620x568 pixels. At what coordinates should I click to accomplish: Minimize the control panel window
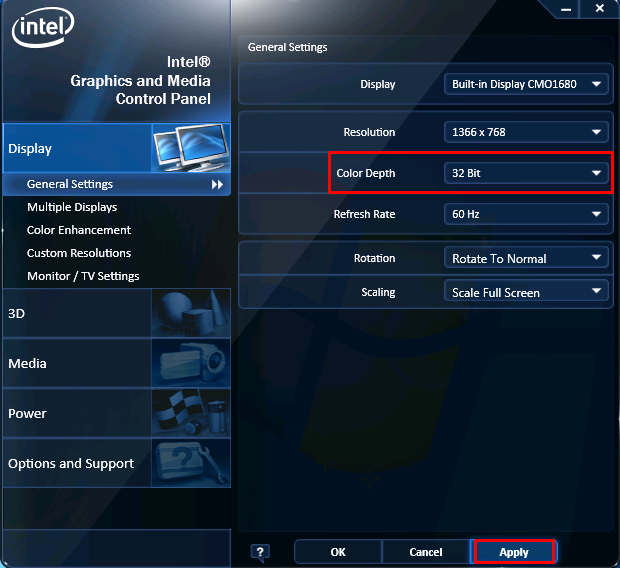coord(566,9)
